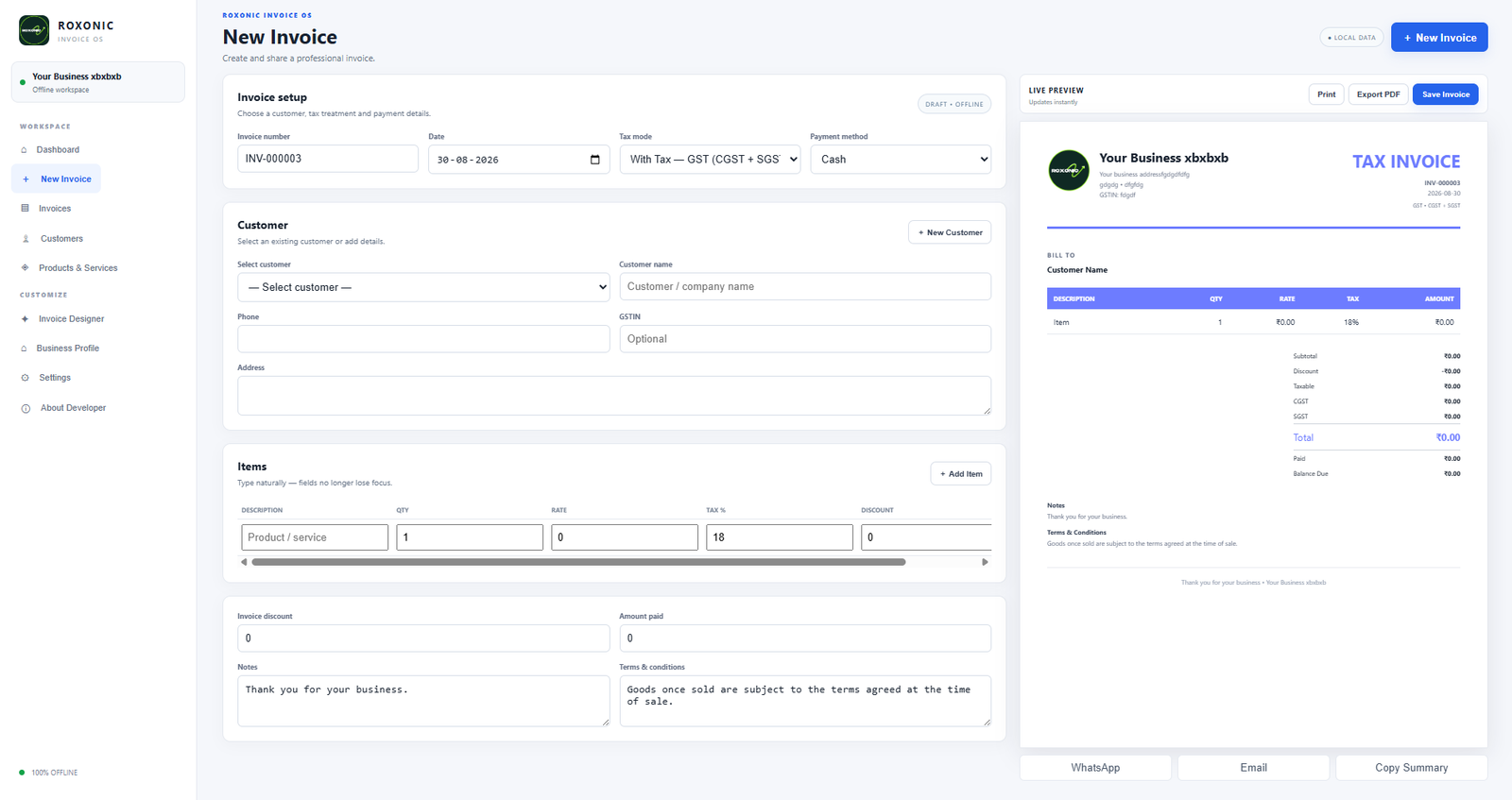Screen dimensions: 1512x800
Task: Click the Settings gear icon
Action: click(x=25, y=378)
